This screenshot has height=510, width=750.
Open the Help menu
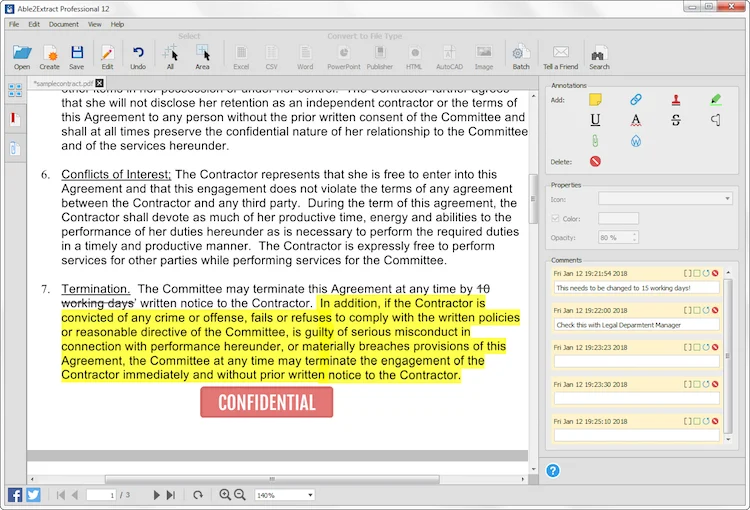click(x=117, y=24)
